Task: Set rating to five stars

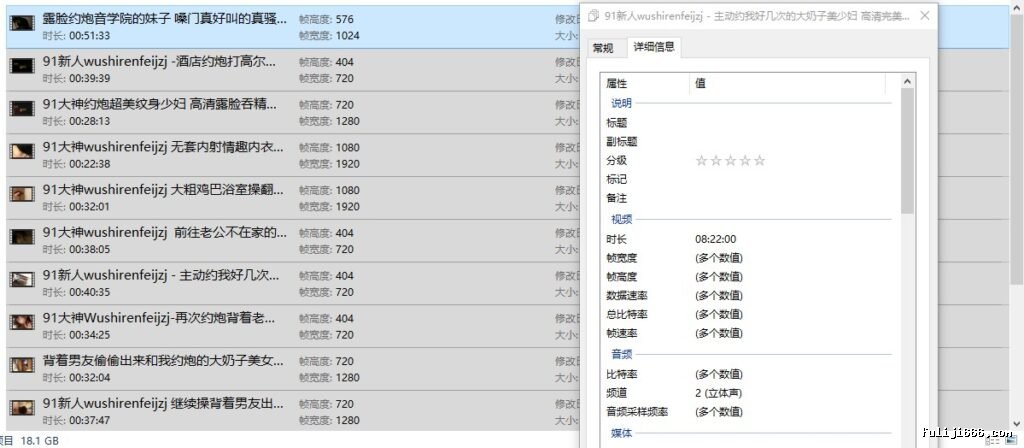Action: click(x=759, y=161)
